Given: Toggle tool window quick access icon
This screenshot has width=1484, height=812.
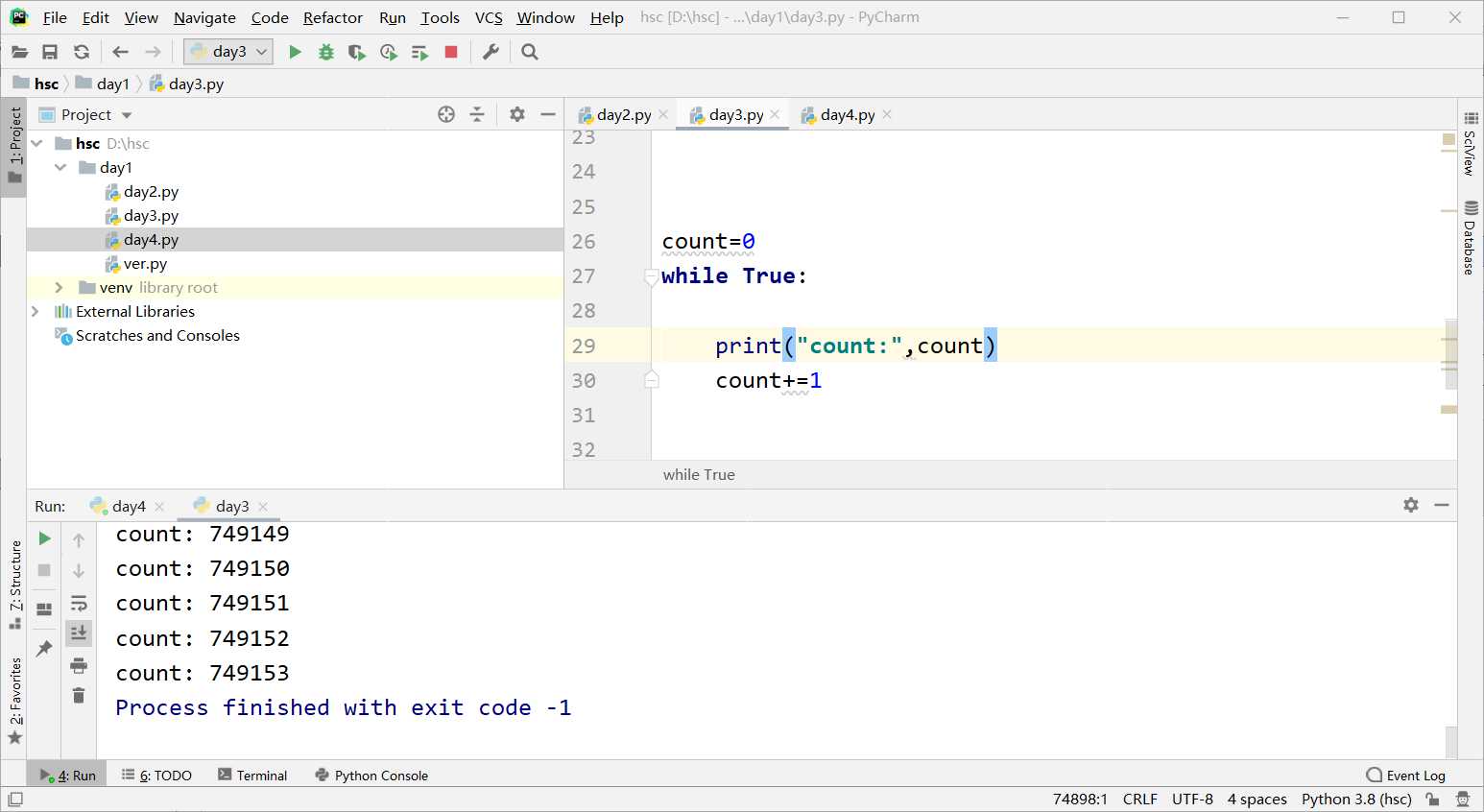Looking at the screenshot, I should coord(14,799).
